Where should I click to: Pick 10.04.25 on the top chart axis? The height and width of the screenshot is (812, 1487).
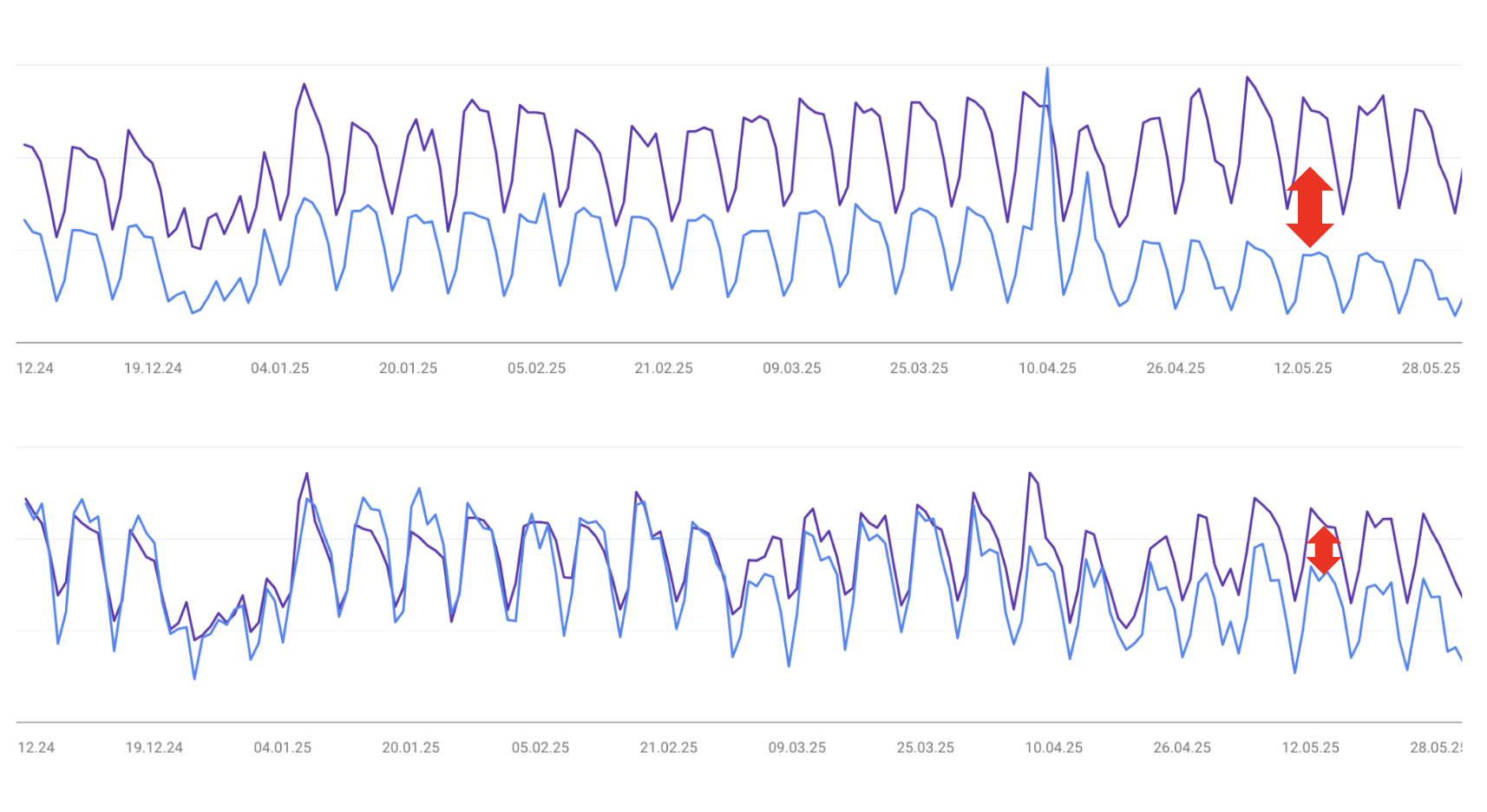click(x=1047, y=368)
